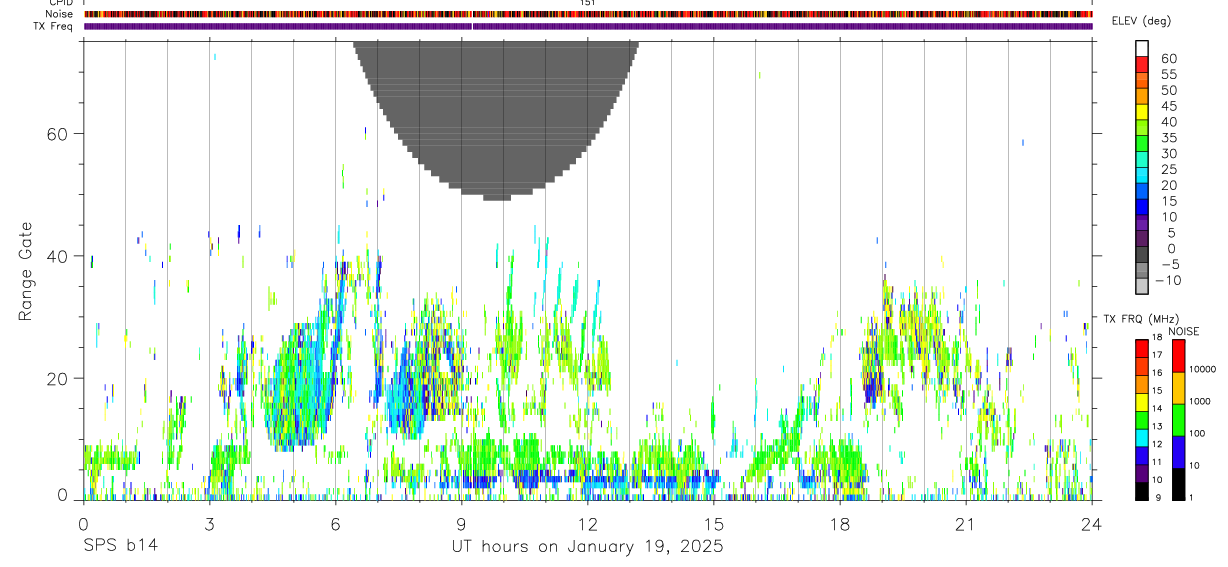Image resolution: width=1228 pixels, height=567 pixels.
Task: Click the x-axis tick label 12
Action: (587, 523)
